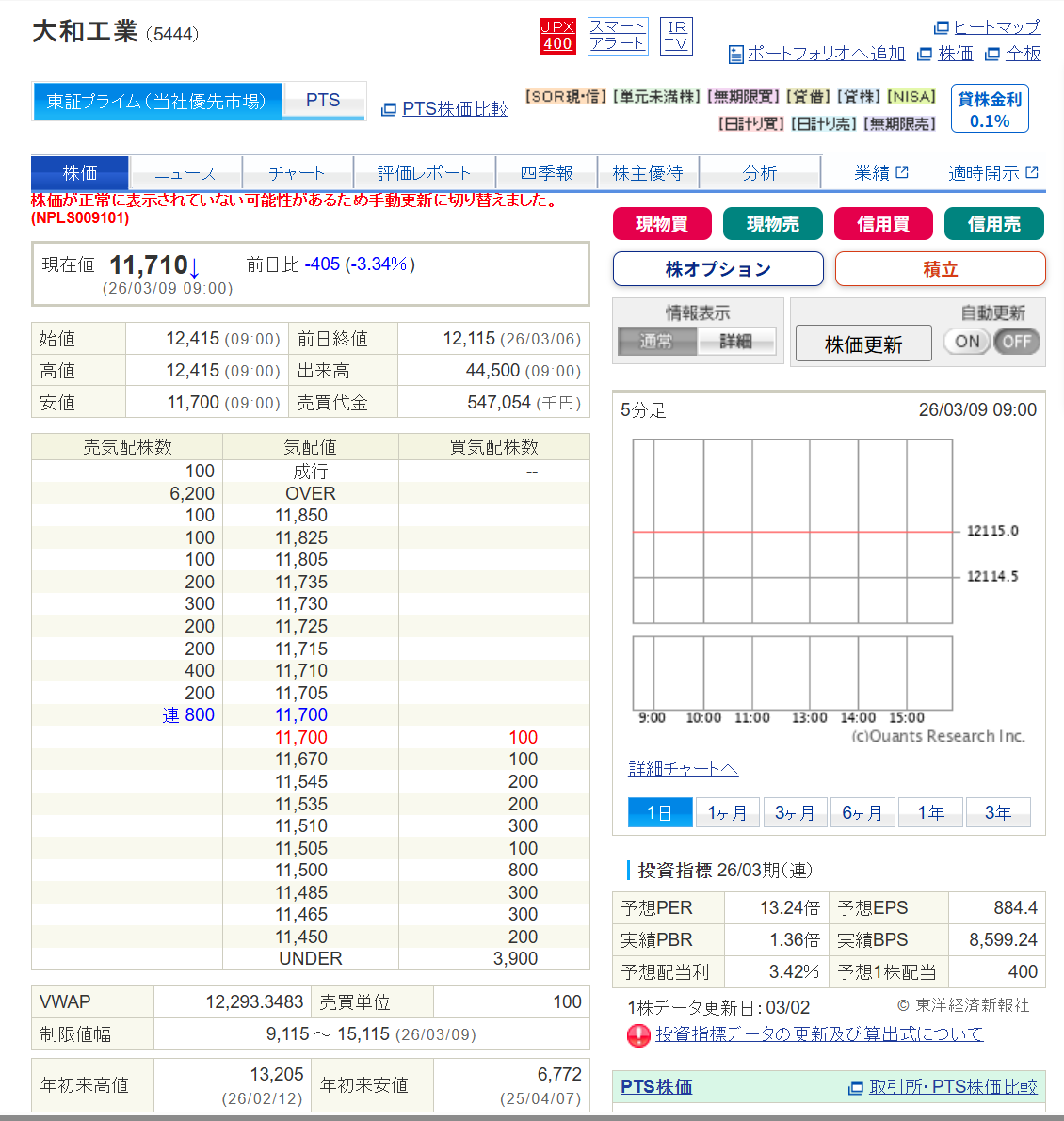Switch to the チャート tab
This screenshot has width=1064, height=1121.
[297, 173]
